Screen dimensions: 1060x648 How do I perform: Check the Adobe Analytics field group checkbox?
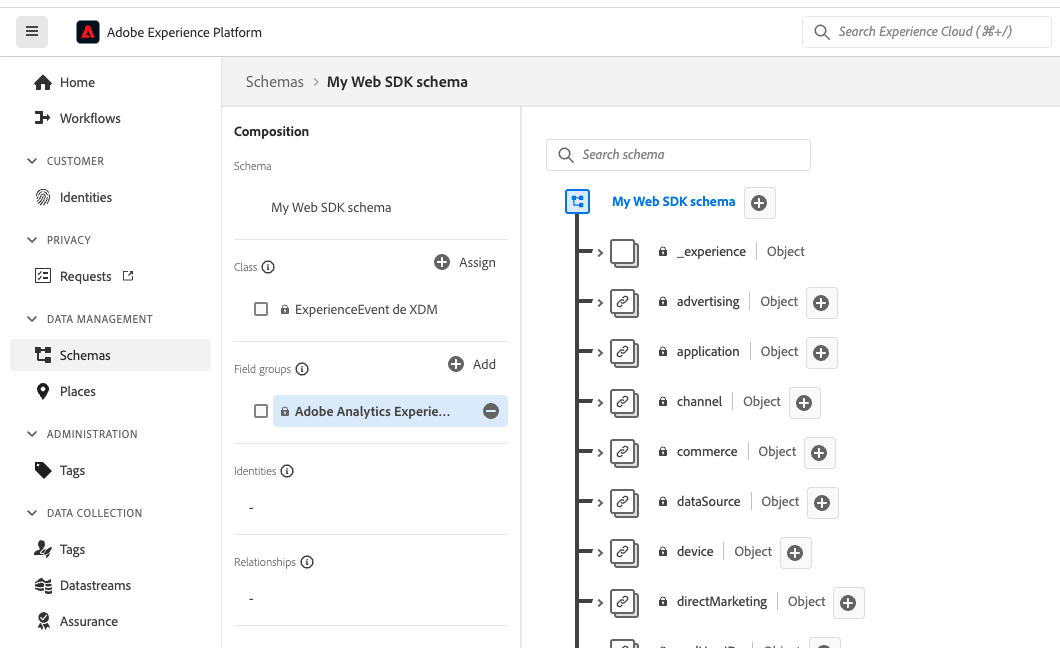coord(261,411)
